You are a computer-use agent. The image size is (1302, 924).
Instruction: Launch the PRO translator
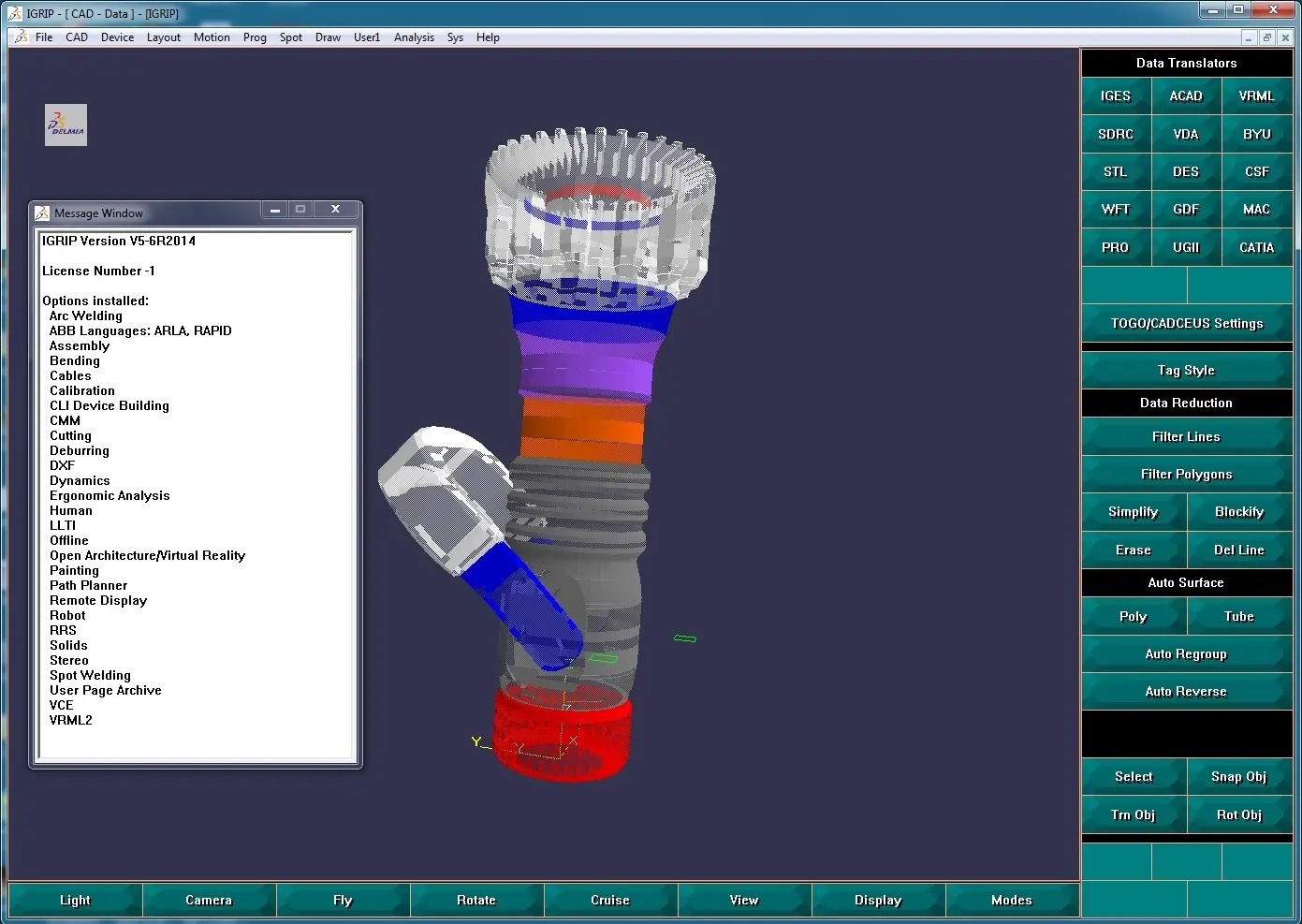point(1116,248)
